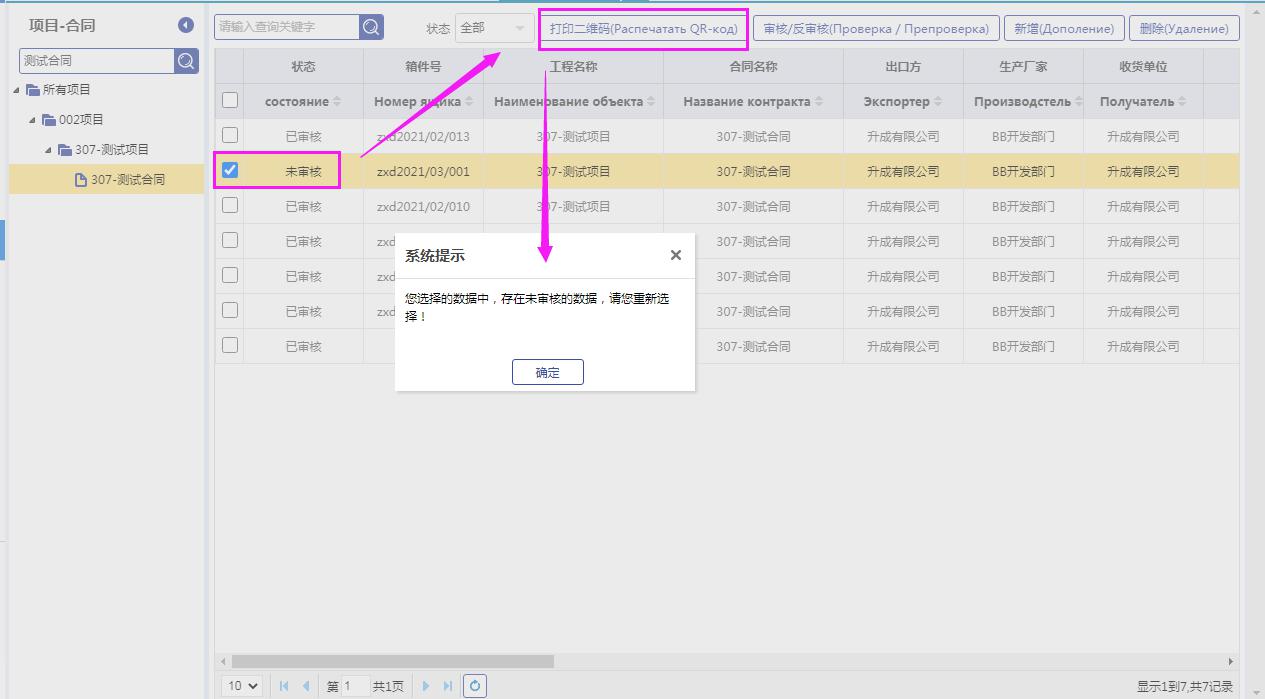1265x699 pixels.
Task: Go to the next page icon
Action: point(426,686)
